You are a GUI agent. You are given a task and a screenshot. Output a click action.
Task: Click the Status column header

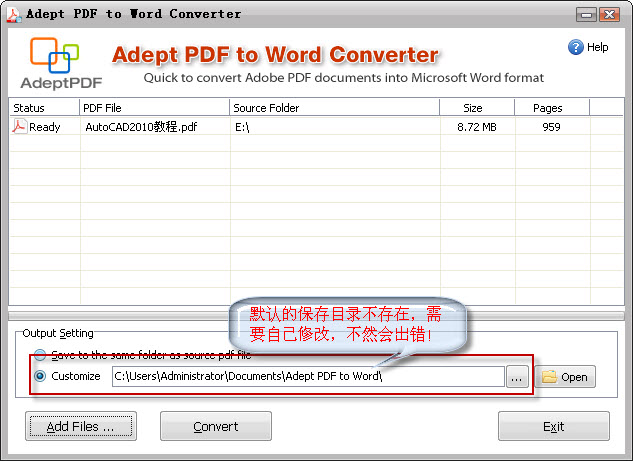point(44,108)
